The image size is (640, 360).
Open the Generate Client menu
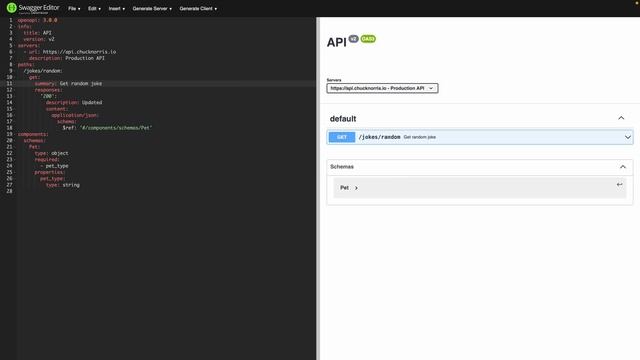198,9
